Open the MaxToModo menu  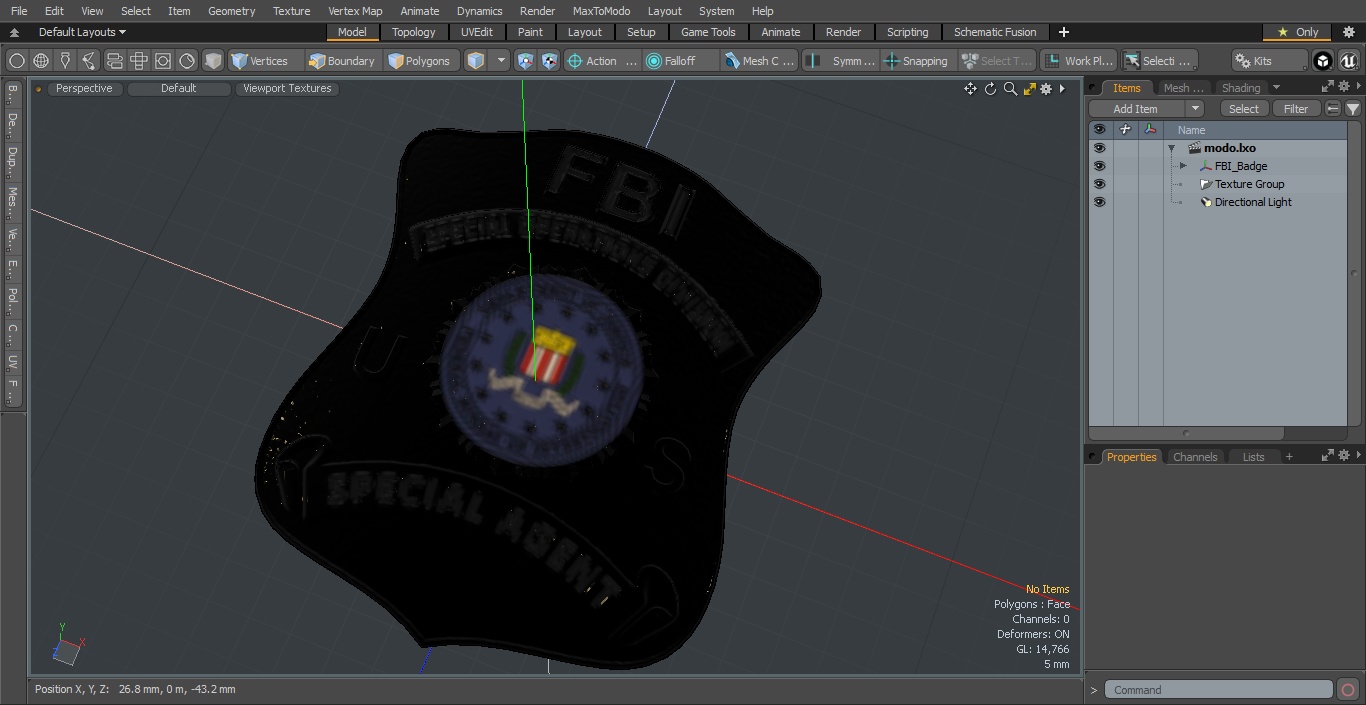pyautogui.click(x=601, y=11)
